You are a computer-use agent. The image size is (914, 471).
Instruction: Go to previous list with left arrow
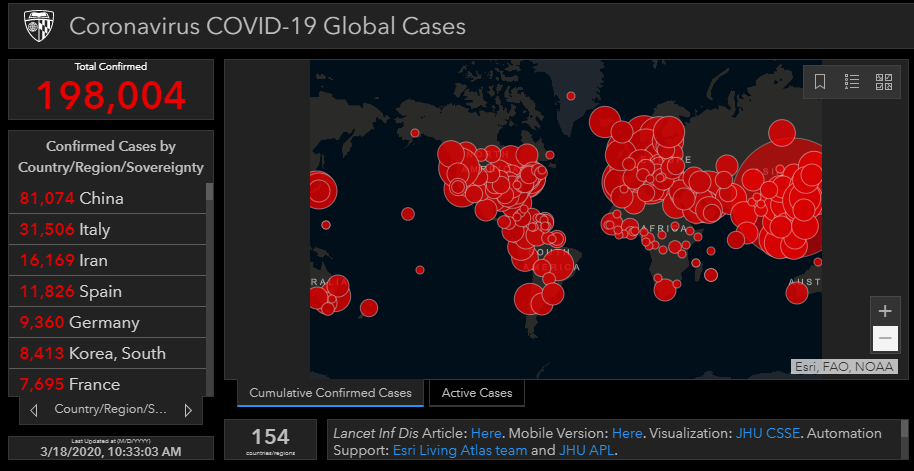point(34,410)
